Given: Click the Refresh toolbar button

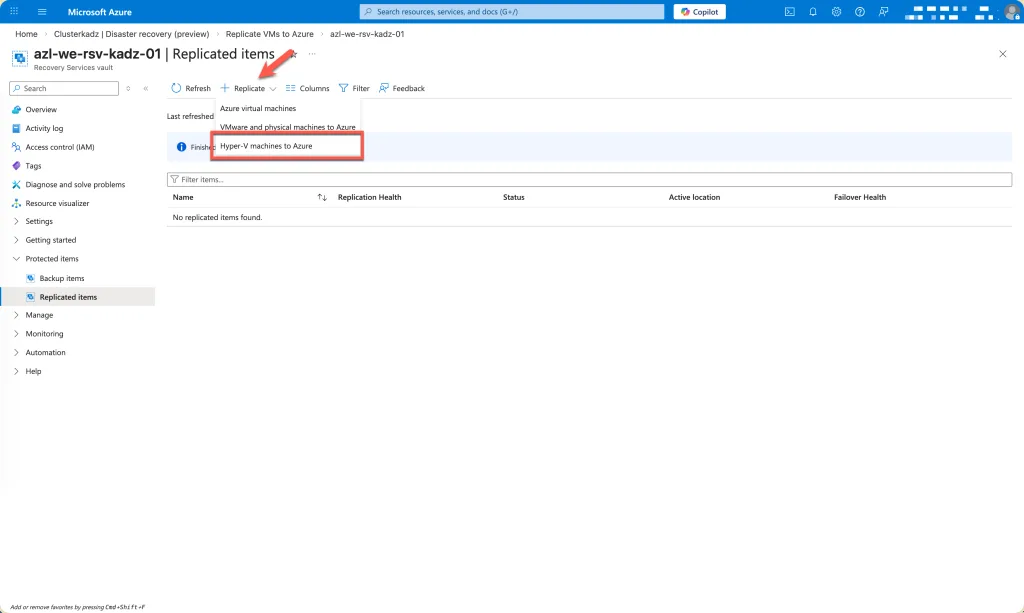Looking at the screenshot, I should [191, 88].
